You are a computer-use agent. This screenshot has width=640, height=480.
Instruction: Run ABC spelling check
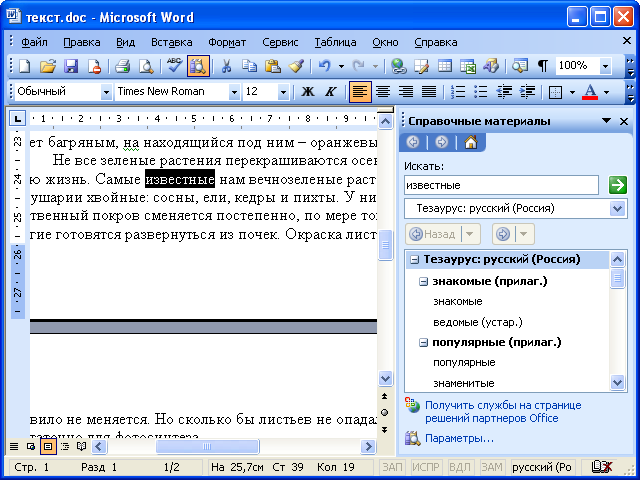[175, 66]
